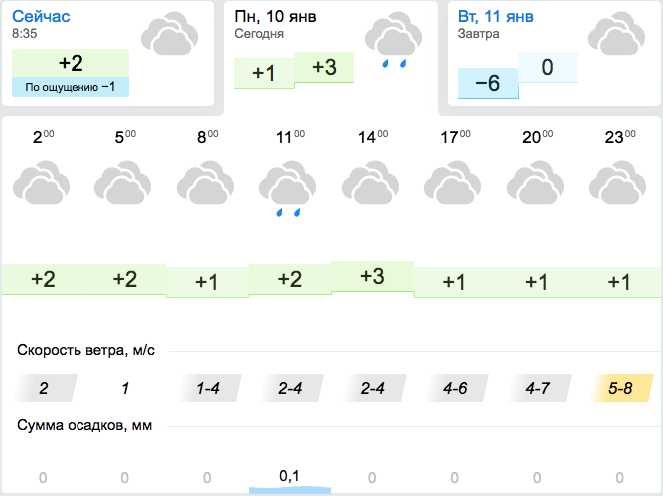Open the Вт, 11 янв forecast
663x496 pixels.
496,17
